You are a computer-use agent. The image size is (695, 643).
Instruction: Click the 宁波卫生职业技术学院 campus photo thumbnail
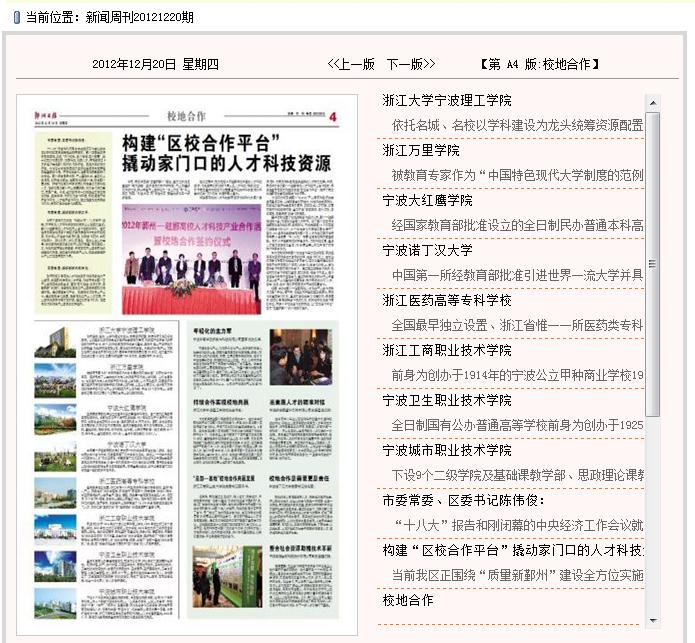coord(55,567)
